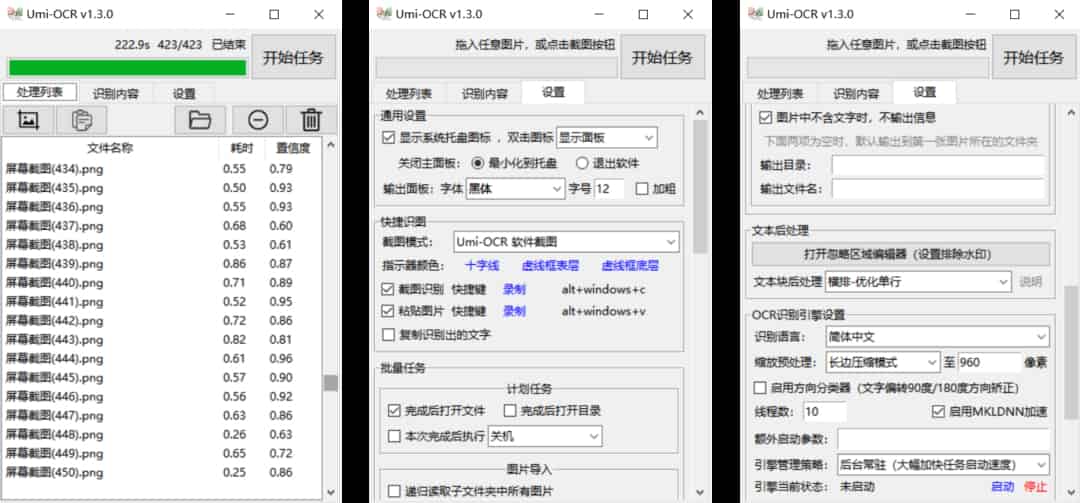Open 识别内容 tab in right window
Viewport: 1080px width, 503px height.
[855, 94]
